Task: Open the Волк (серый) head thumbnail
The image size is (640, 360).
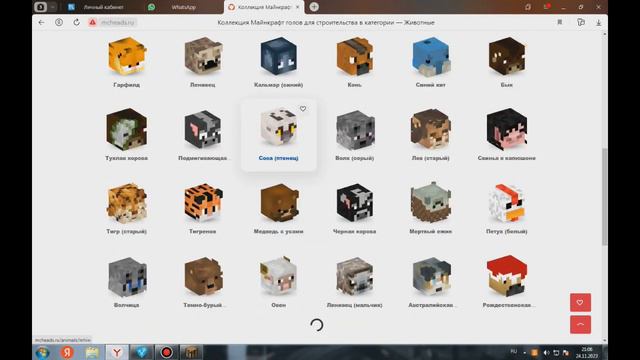Action: [x=355, y=130]
